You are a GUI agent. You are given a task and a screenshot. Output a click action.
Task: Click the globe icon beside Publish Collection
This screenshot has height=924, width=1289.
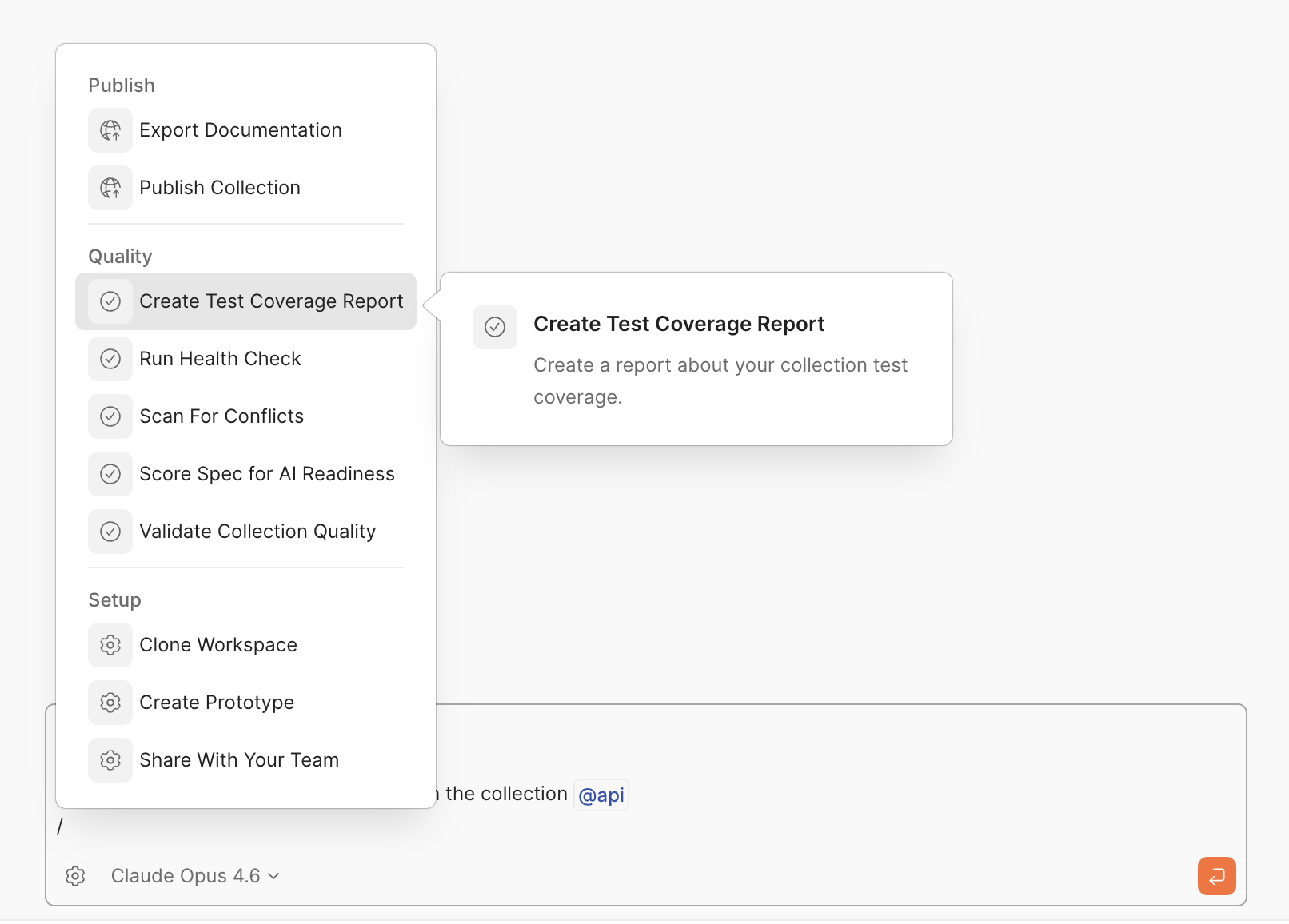point(110,188)
